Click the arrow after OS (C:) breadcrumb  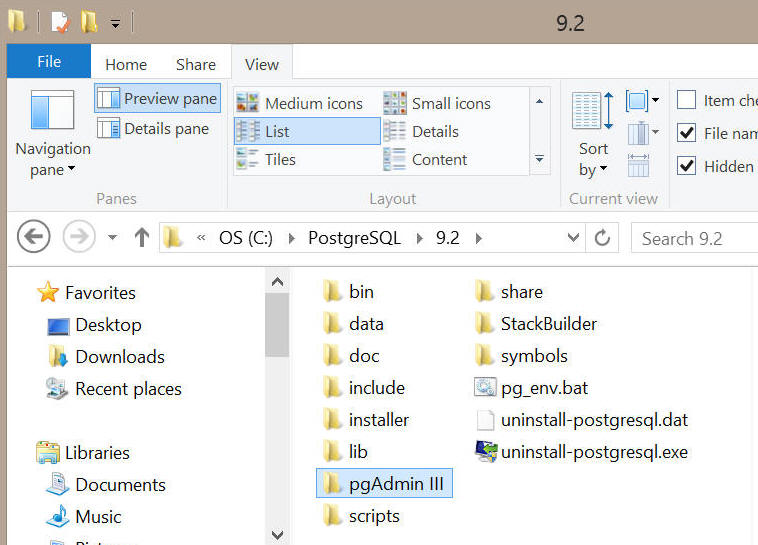(291, 238)
